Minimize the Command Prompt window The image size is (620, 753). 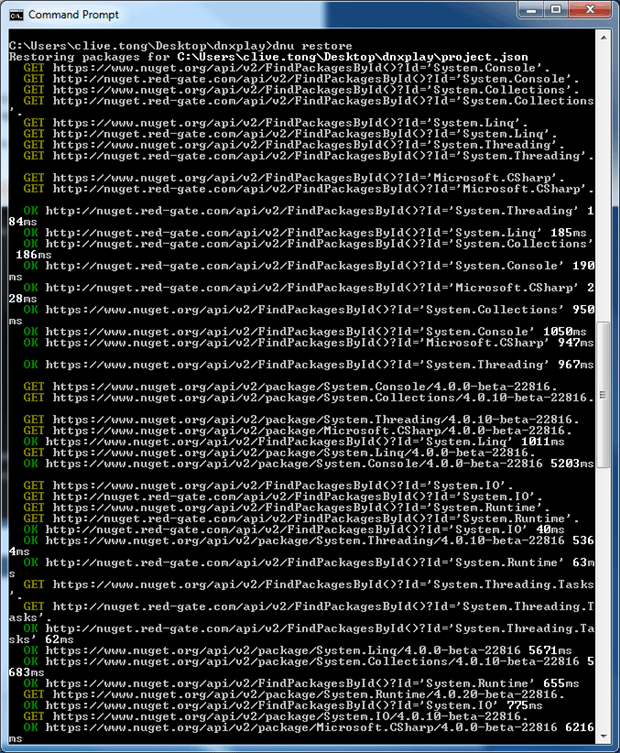point(532,10)
